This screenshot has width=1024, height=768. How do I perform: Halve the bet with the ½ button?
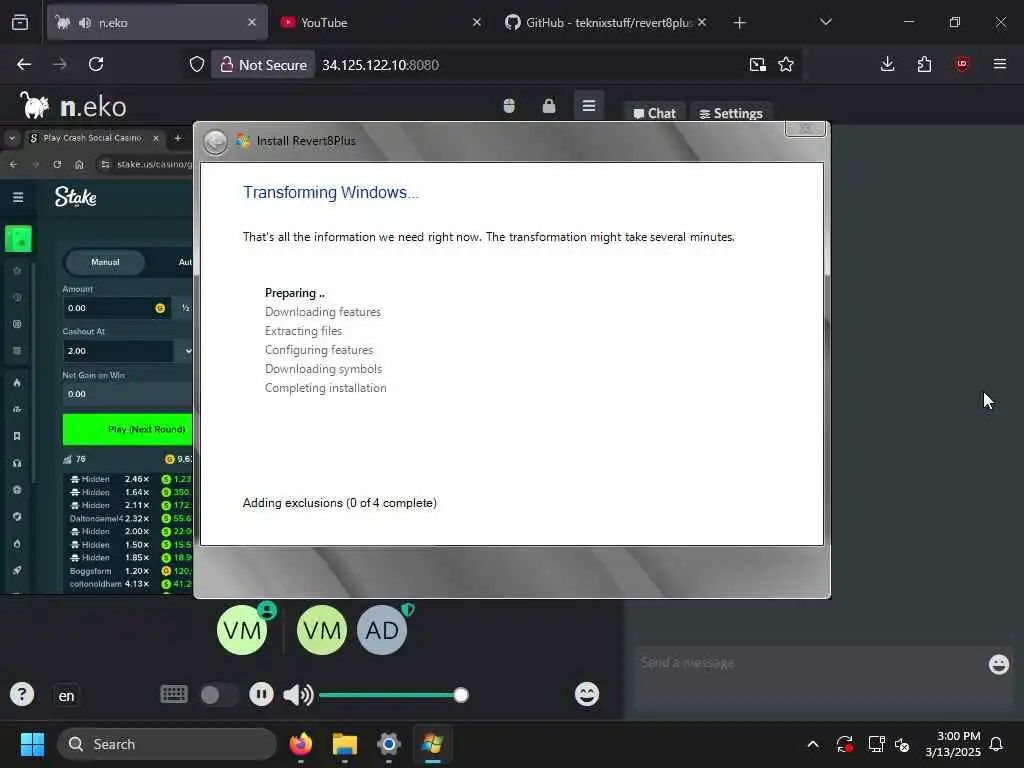coord(185,308)
